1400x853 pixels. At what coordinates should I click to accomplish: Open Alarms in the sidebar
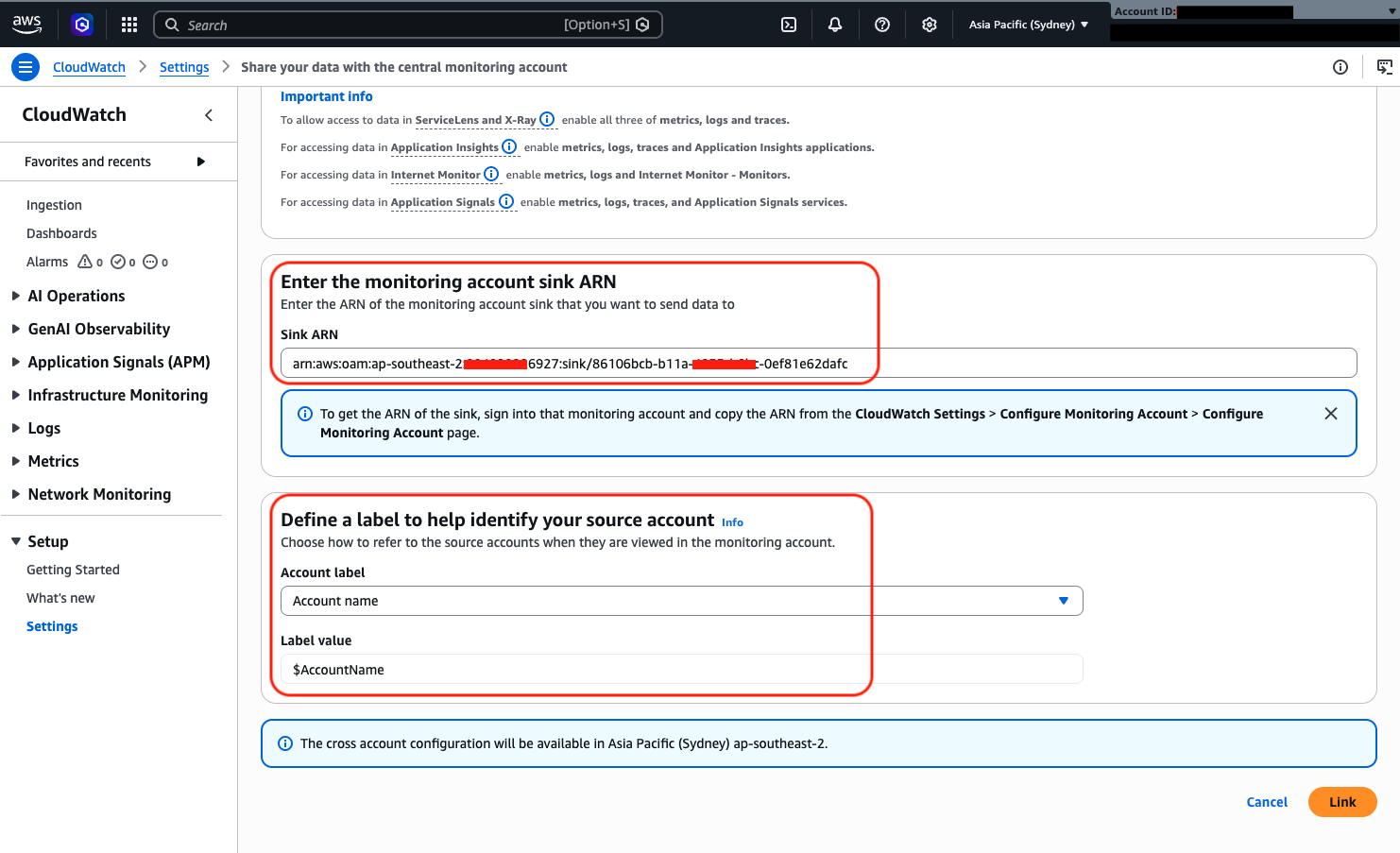[47, 262]
